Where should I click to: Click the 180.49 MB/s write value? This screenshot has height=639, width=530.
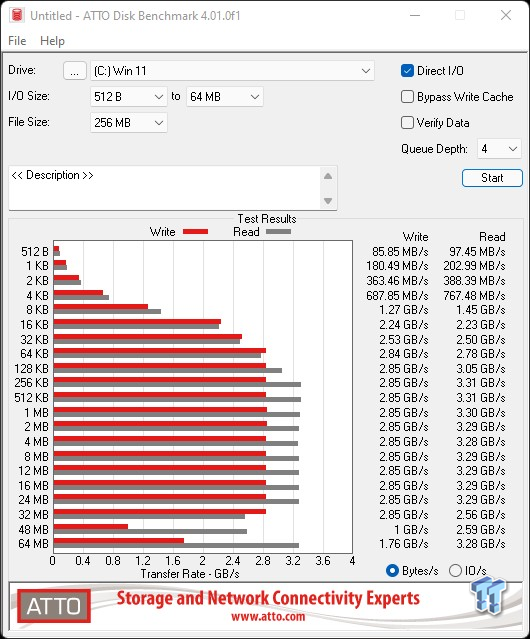pyautogui.click(x=397, y=266)
